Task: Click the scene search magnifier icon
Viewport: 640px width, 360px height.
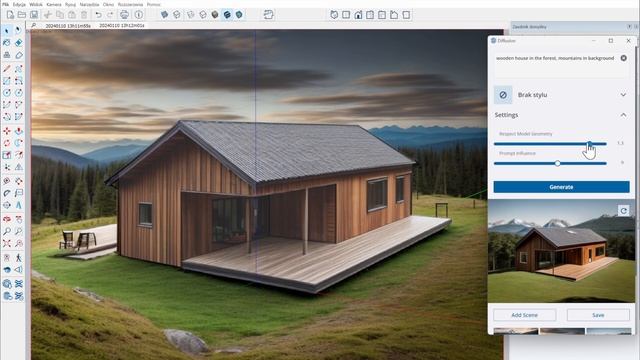Action: [x=34, y=25]
